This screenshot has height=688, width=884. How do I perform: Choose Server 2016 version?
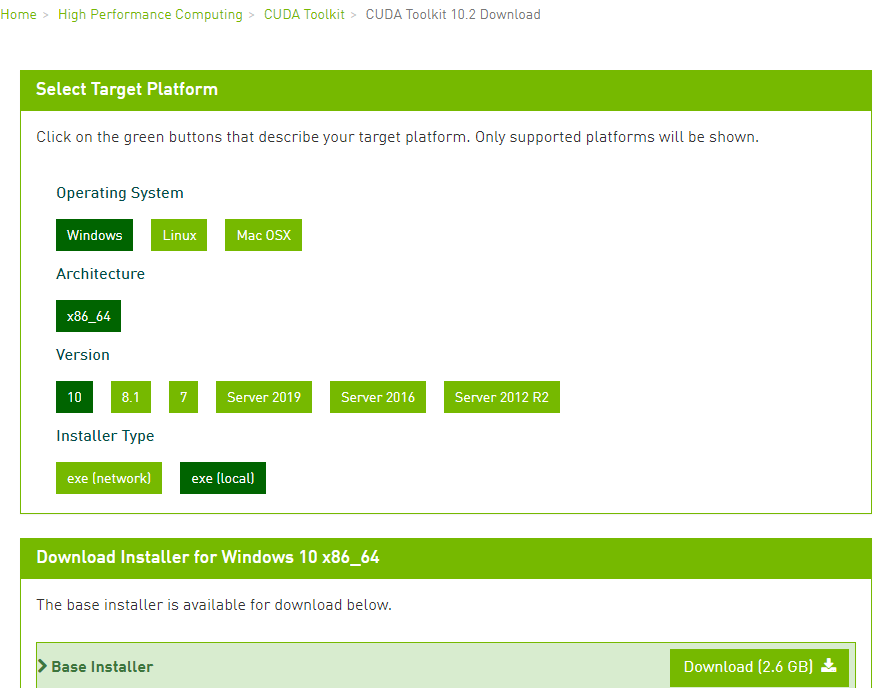[x=378, y=397]
